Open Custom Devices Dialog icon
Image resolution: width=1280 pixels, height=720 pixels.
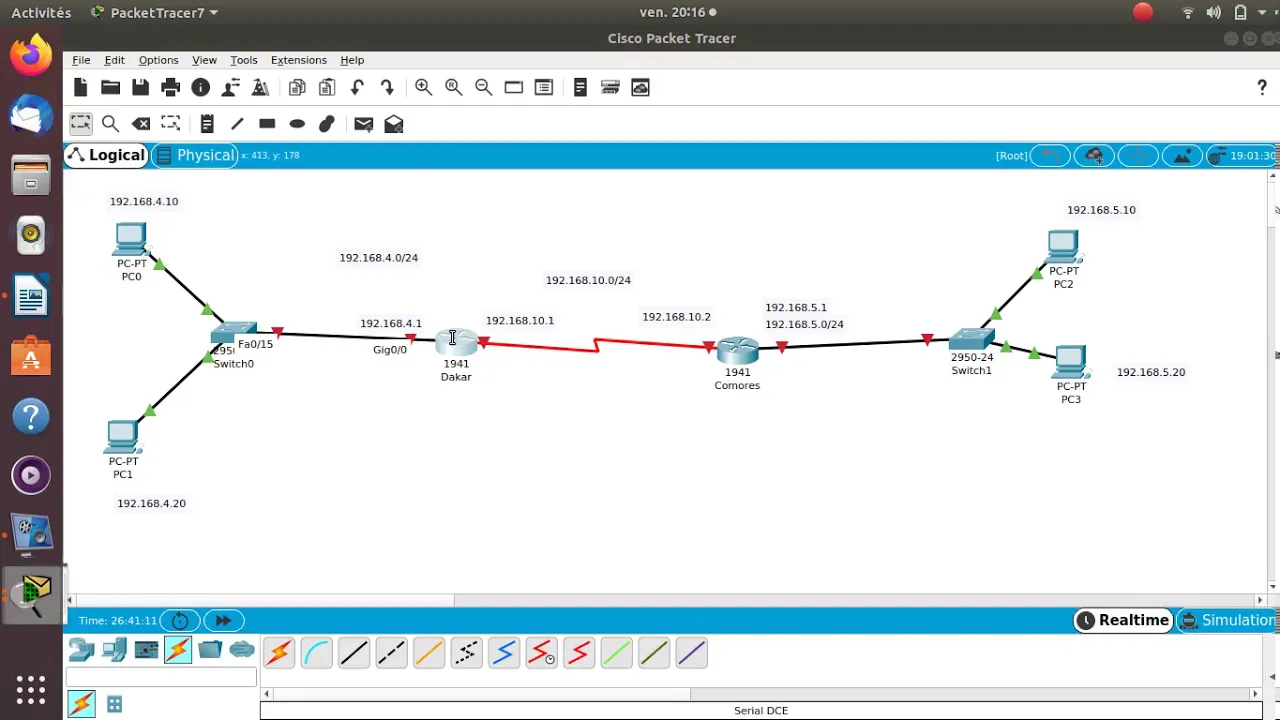(544, 88)
